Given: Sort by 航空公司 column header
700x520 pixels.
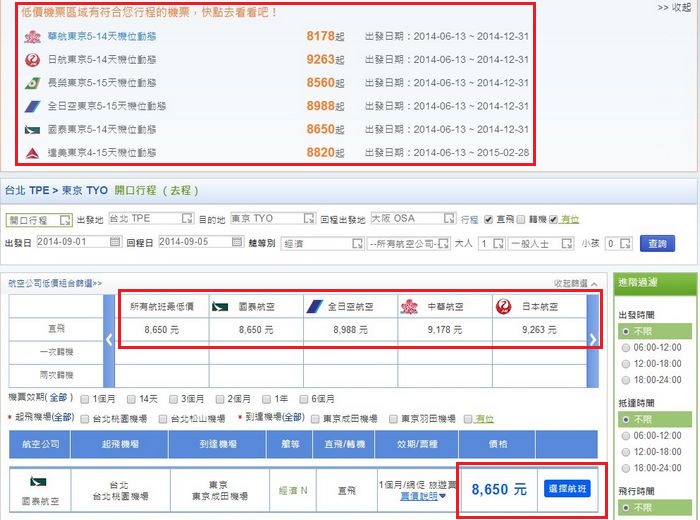Looking at the screenshot, I should click(40, 444).
